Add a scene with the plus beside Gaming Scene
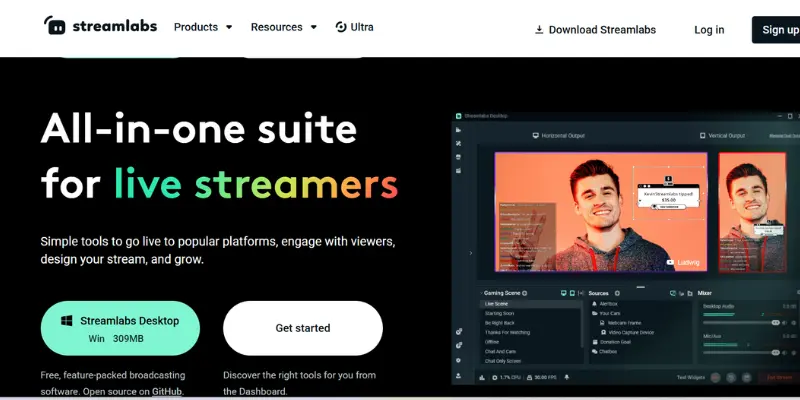800x400 pixels. click(x=524, y=293)
